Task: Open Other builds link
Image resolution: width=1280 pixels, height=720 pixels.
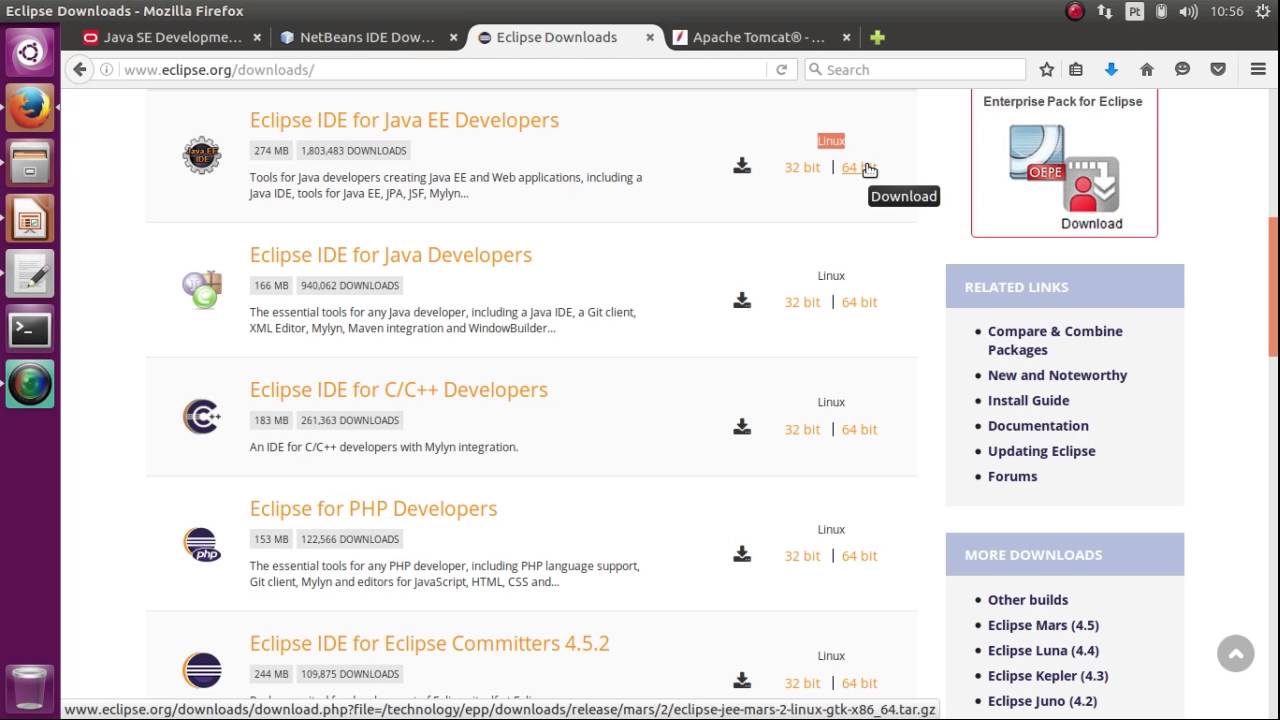Action: pos(1028,600)
